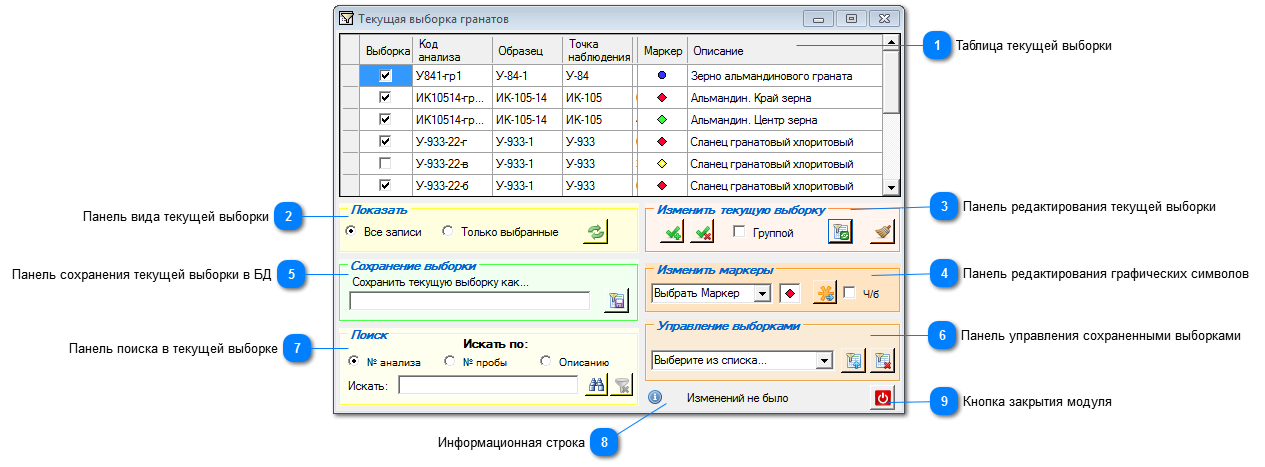Uncheck the selection box for У-933-22-б
This screenshot has width=1265, height=467.
pos(385,186)
